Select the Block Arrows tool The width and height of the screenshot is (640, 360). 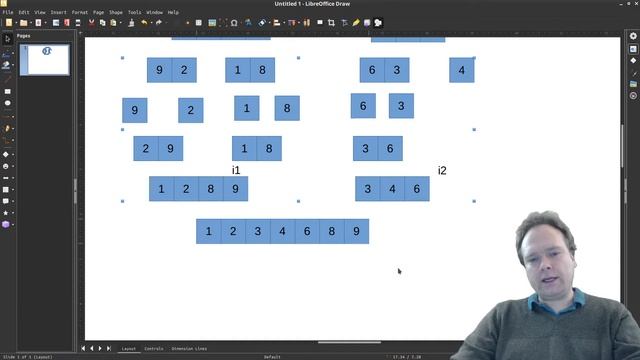pos(6,178)
